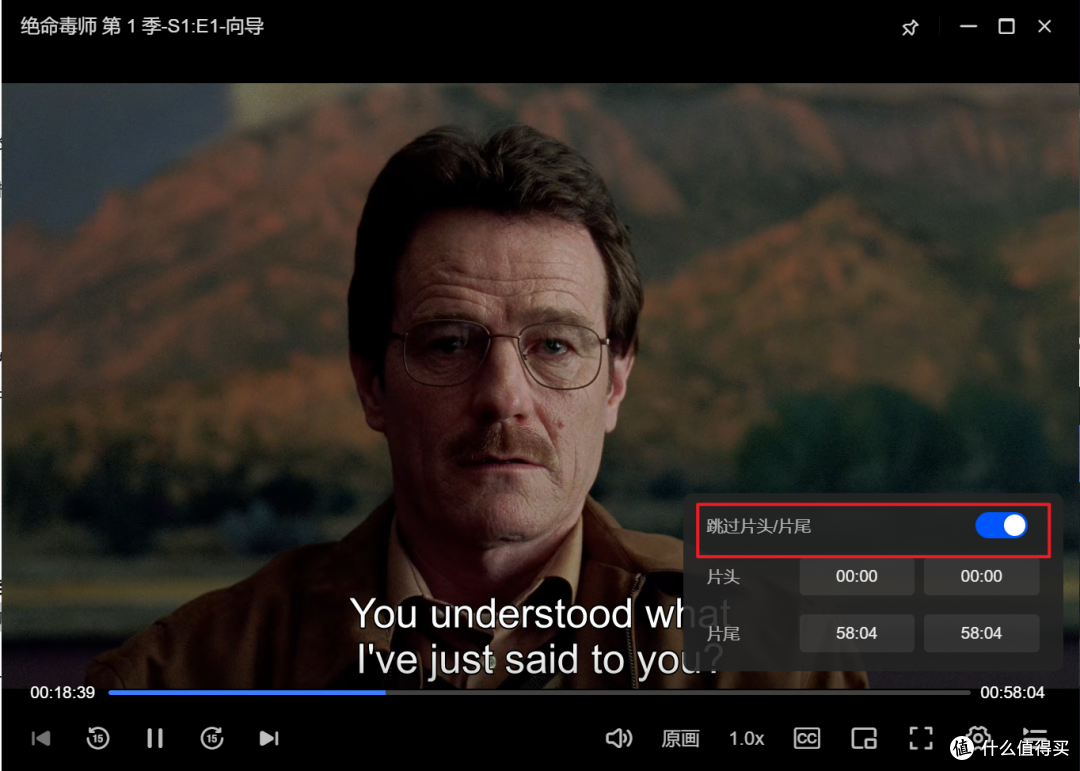Rewind 15 seconds
Screen dimensions: 1080x771
coord(98,738)
